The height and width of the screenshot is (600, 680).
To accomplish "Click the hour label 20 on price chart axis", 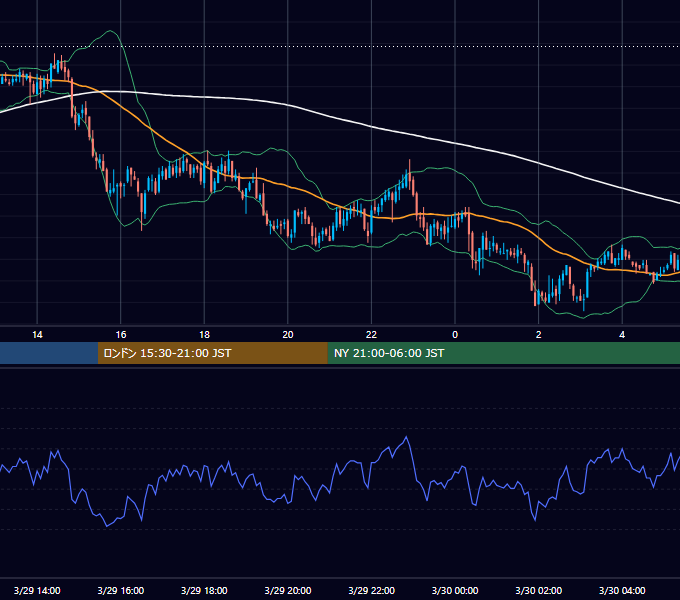I will [288, 335].
